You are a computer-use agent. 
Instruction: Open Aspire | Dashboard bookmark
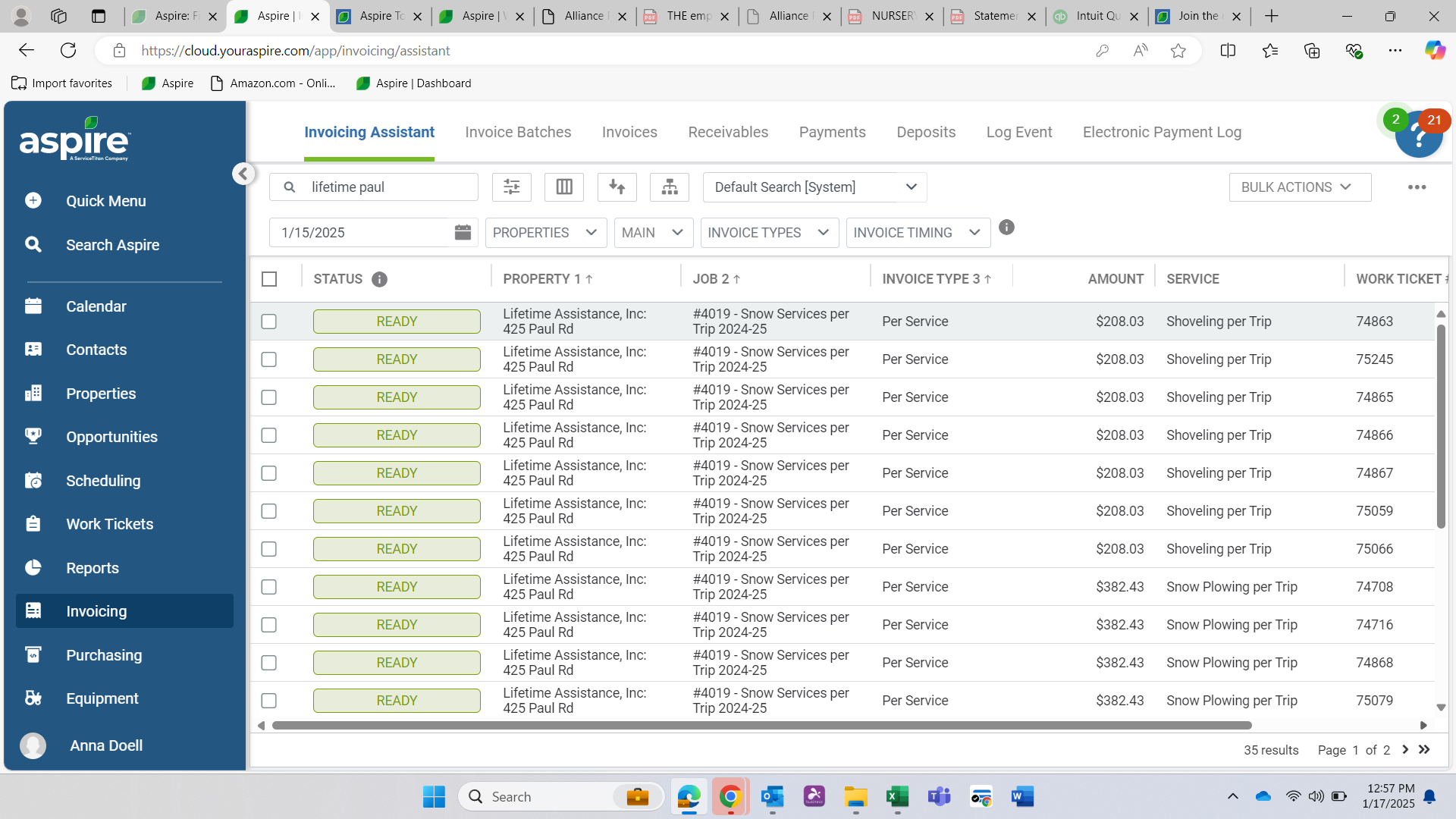pos(413,83)
